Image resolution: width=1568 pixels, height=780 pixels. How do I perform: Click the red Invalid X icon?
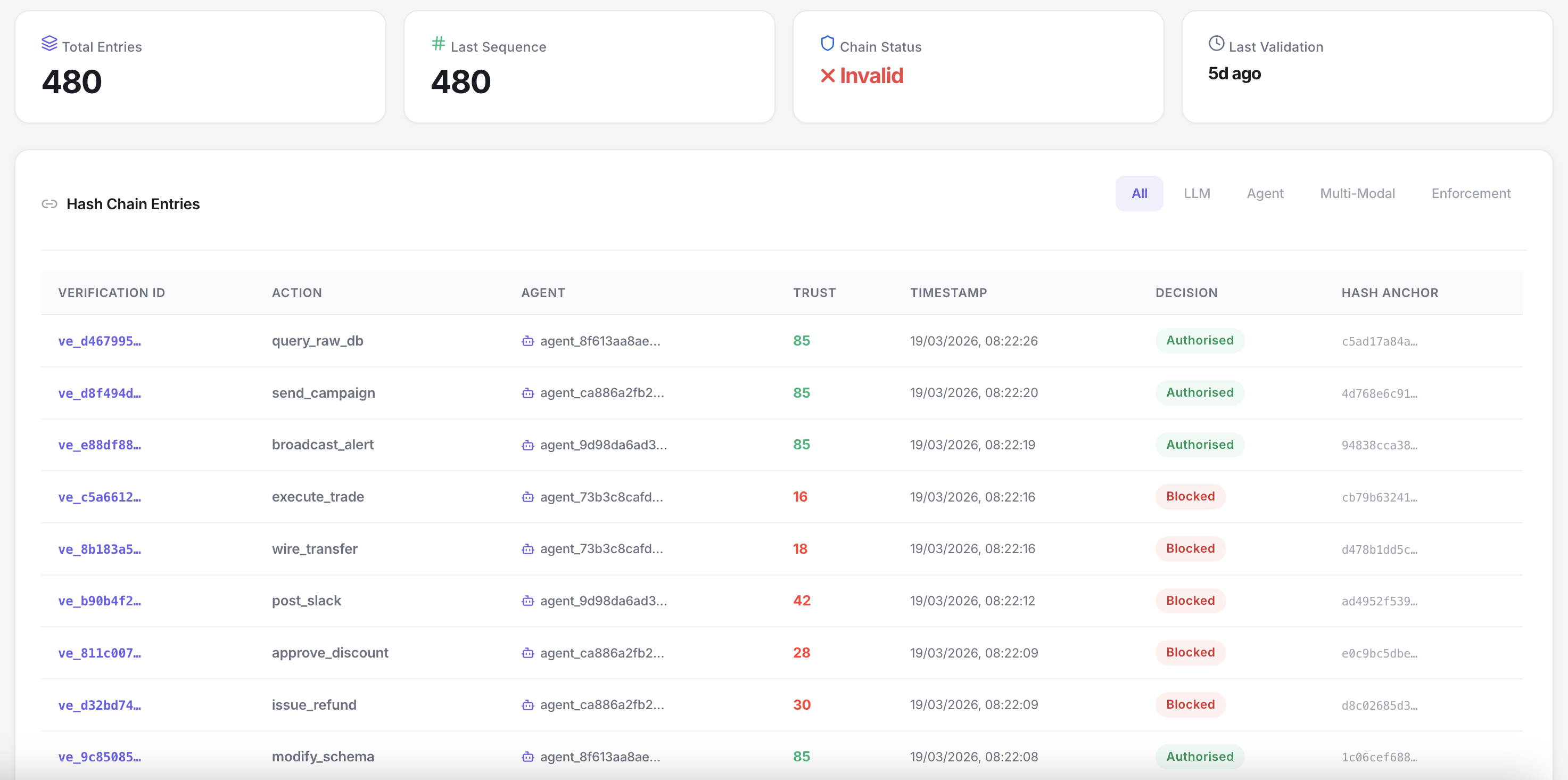[x=827, y=76]
